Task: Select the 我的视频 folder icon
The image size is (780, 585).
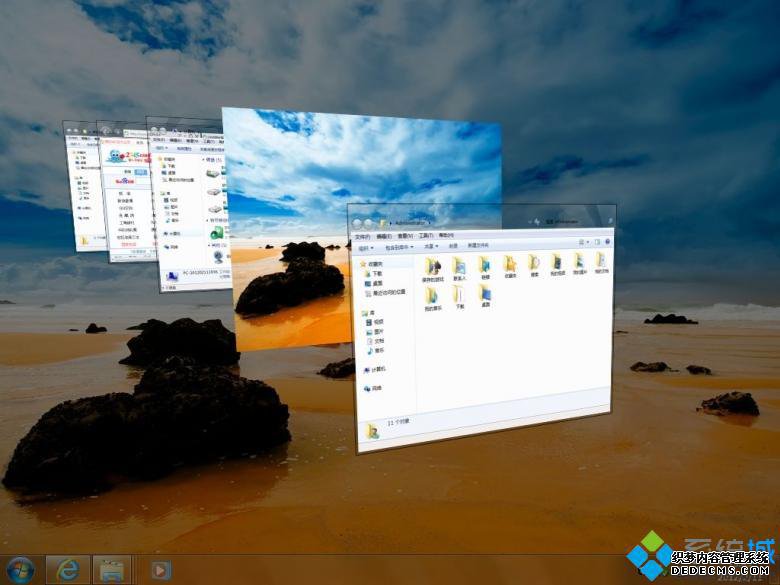Action: [x=557, y=265]
